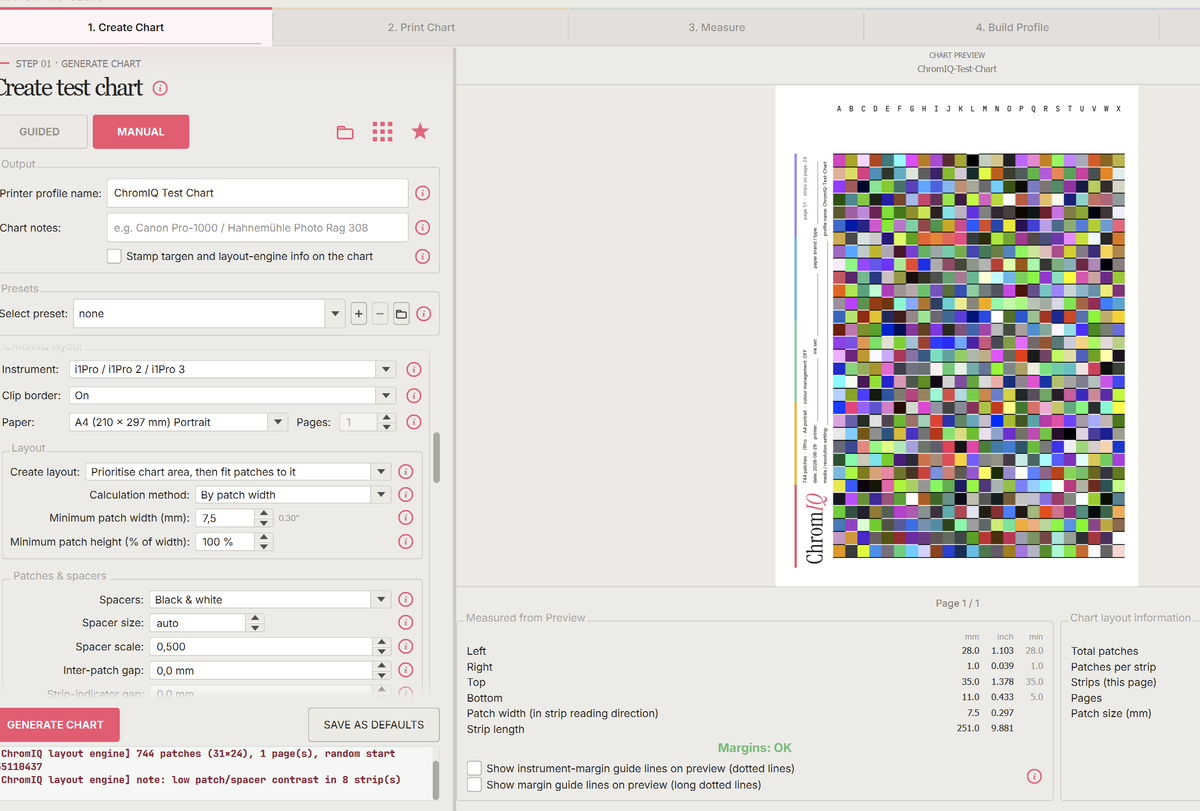The image size is (1200, 811).
Task: Click the Printer profile name field
Action: coord(257,193)
